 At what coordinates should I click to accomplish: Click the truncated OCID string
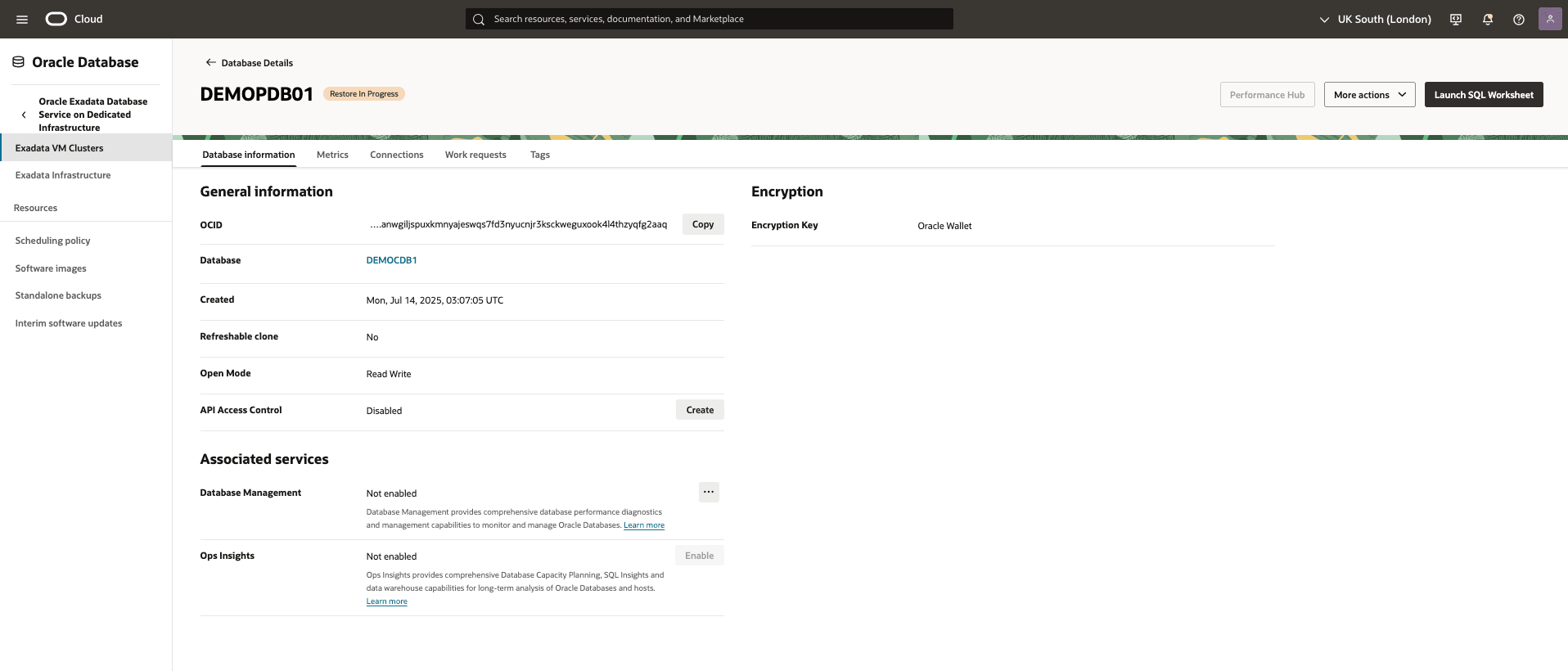518,224
